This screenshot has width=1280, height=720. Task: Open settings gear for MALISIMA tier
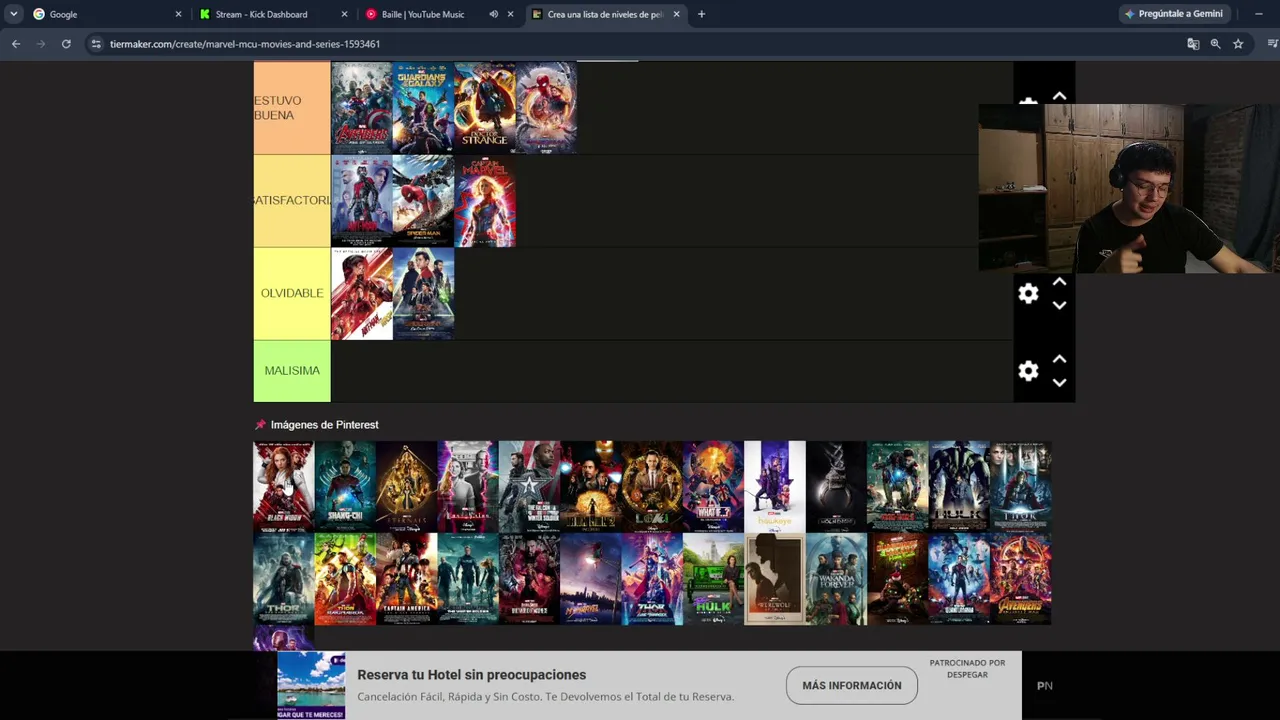pos(1028,371)
